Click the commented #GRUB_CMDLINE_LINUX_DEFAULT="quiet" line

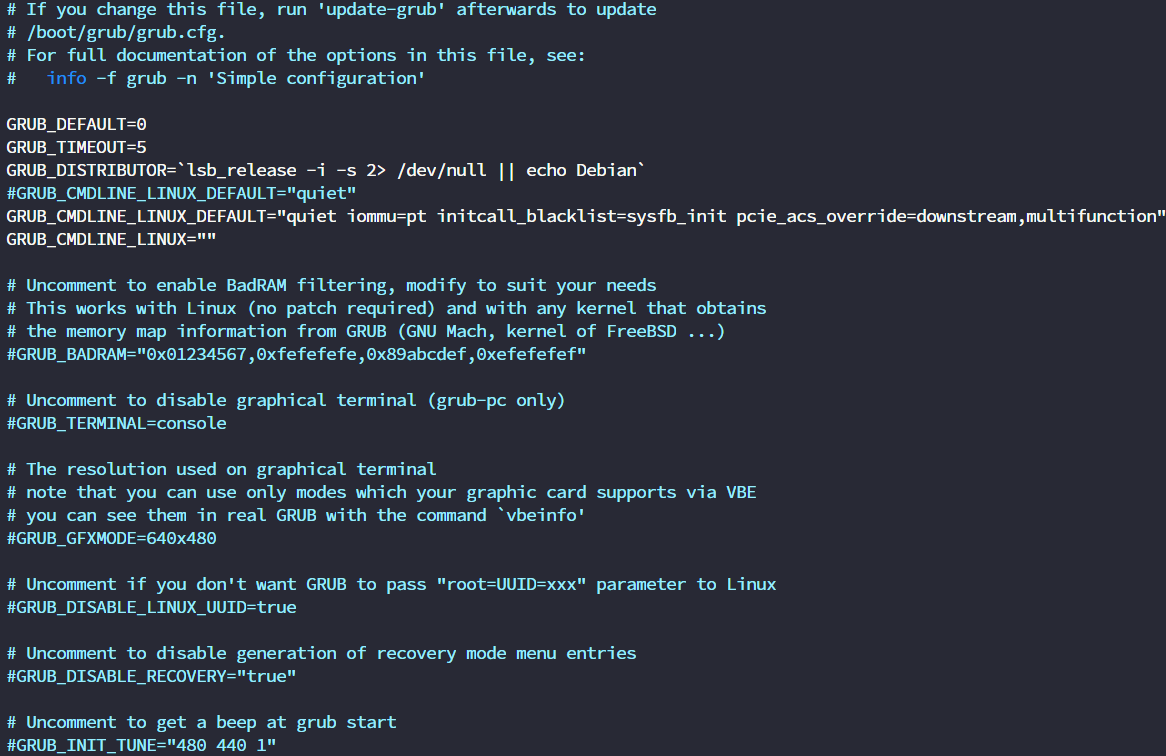coord(181,193)
